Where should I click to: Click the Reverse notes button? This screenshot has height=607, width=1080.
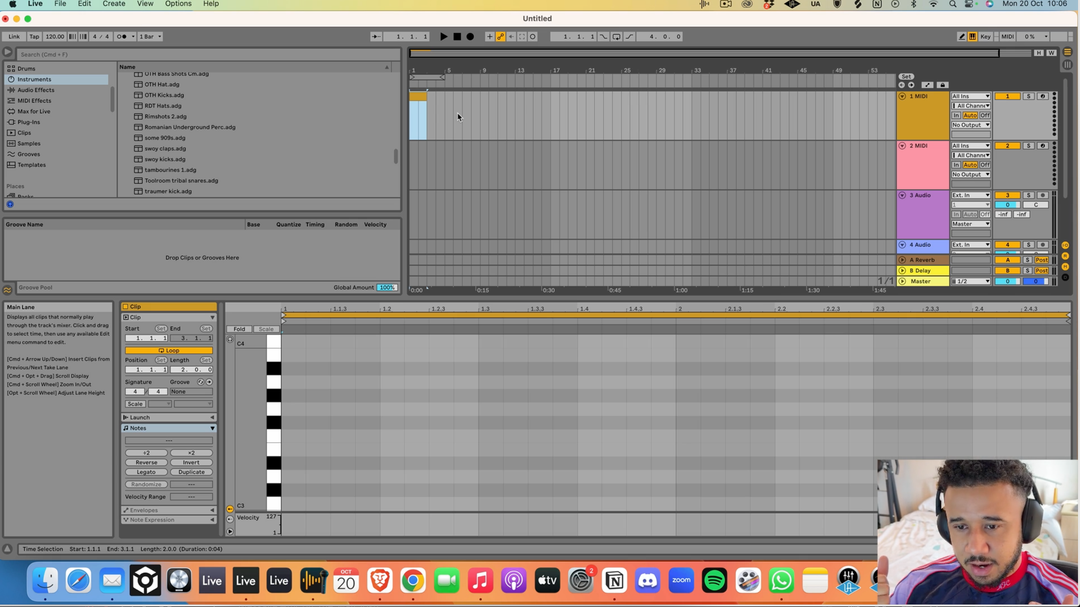[x=147, y=462]
